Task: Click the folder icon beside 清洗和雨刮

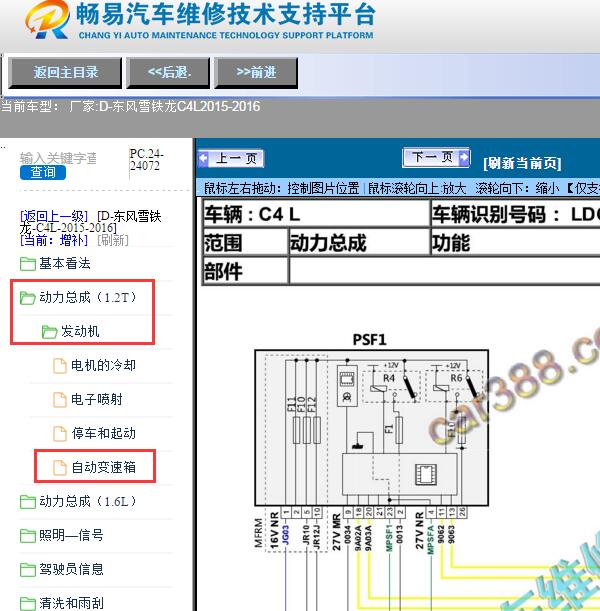Action: pos(28,604)
